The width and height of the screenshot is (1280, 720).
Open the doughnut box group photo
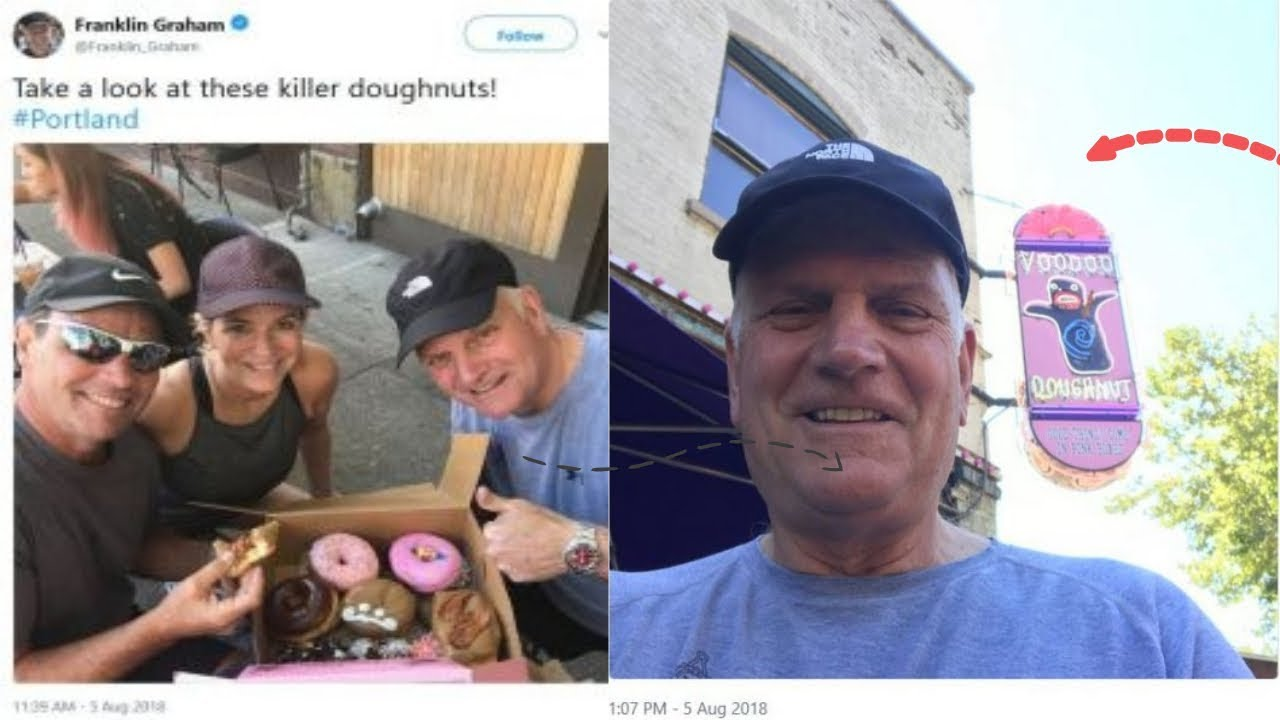coord(310,412)
